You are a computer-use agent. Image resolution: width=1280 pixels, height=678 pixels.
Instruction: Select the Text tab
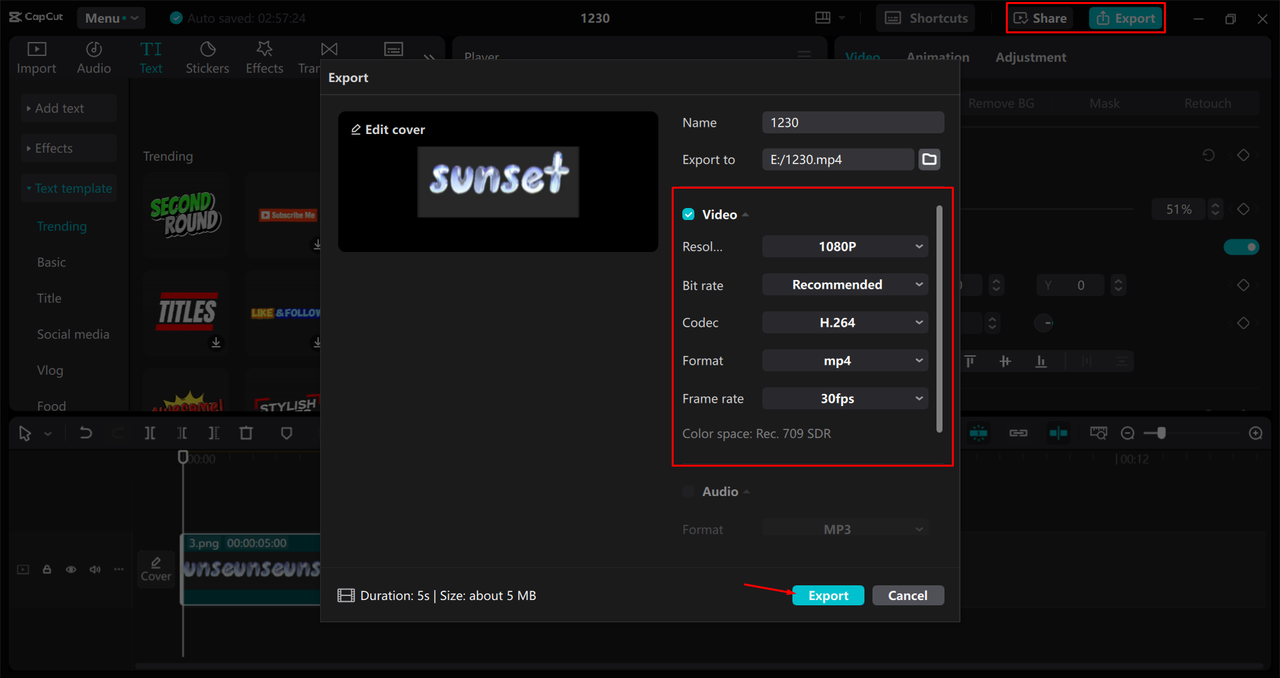tap(151, 58)
